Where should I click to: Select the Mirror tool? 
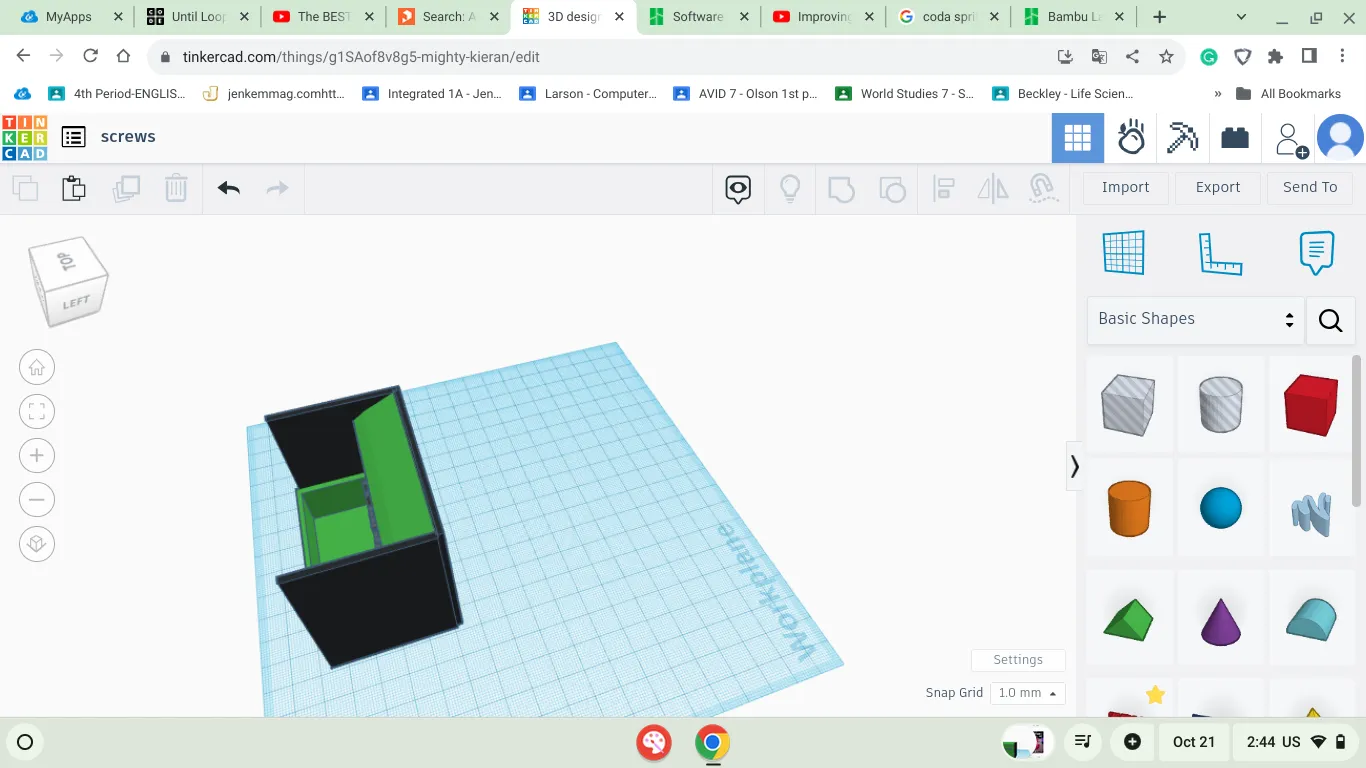[993, 188]
